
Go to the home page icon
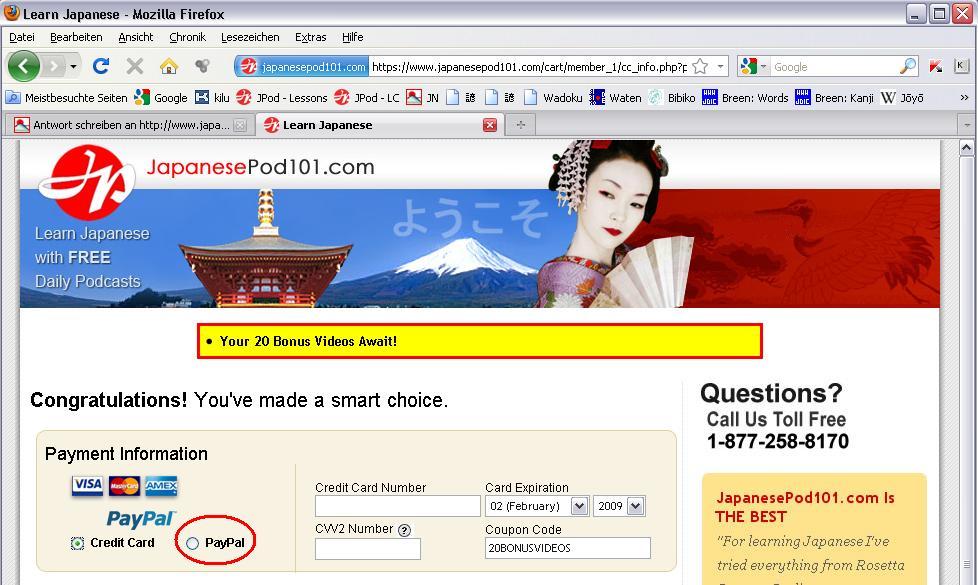pos(169,67)
